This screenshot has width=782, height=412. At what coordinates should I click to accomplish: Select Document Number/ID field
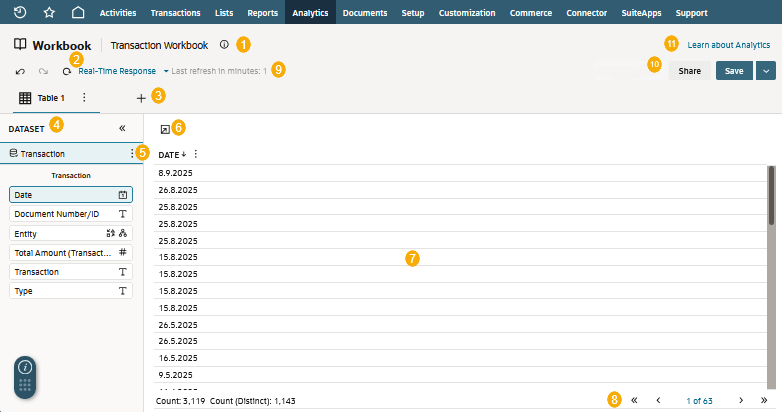pos(71,214)
